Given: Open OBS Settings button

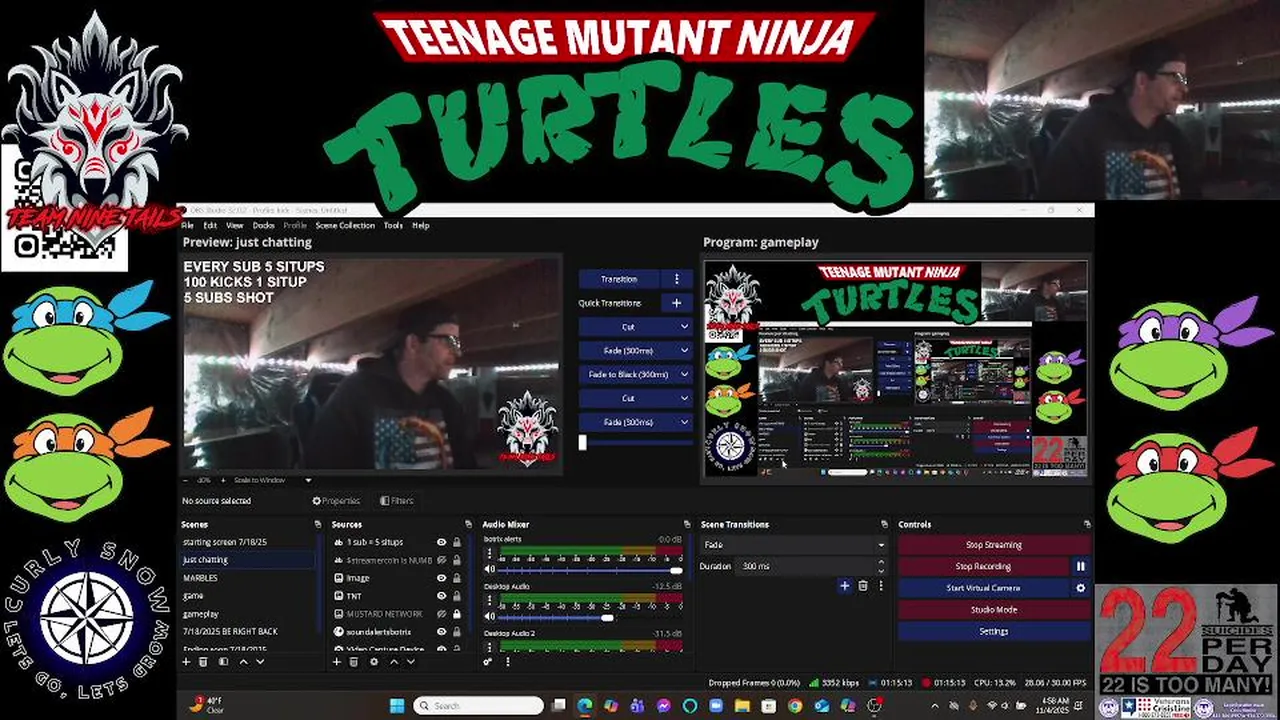Looking at the screenshot, I should 994,631.
